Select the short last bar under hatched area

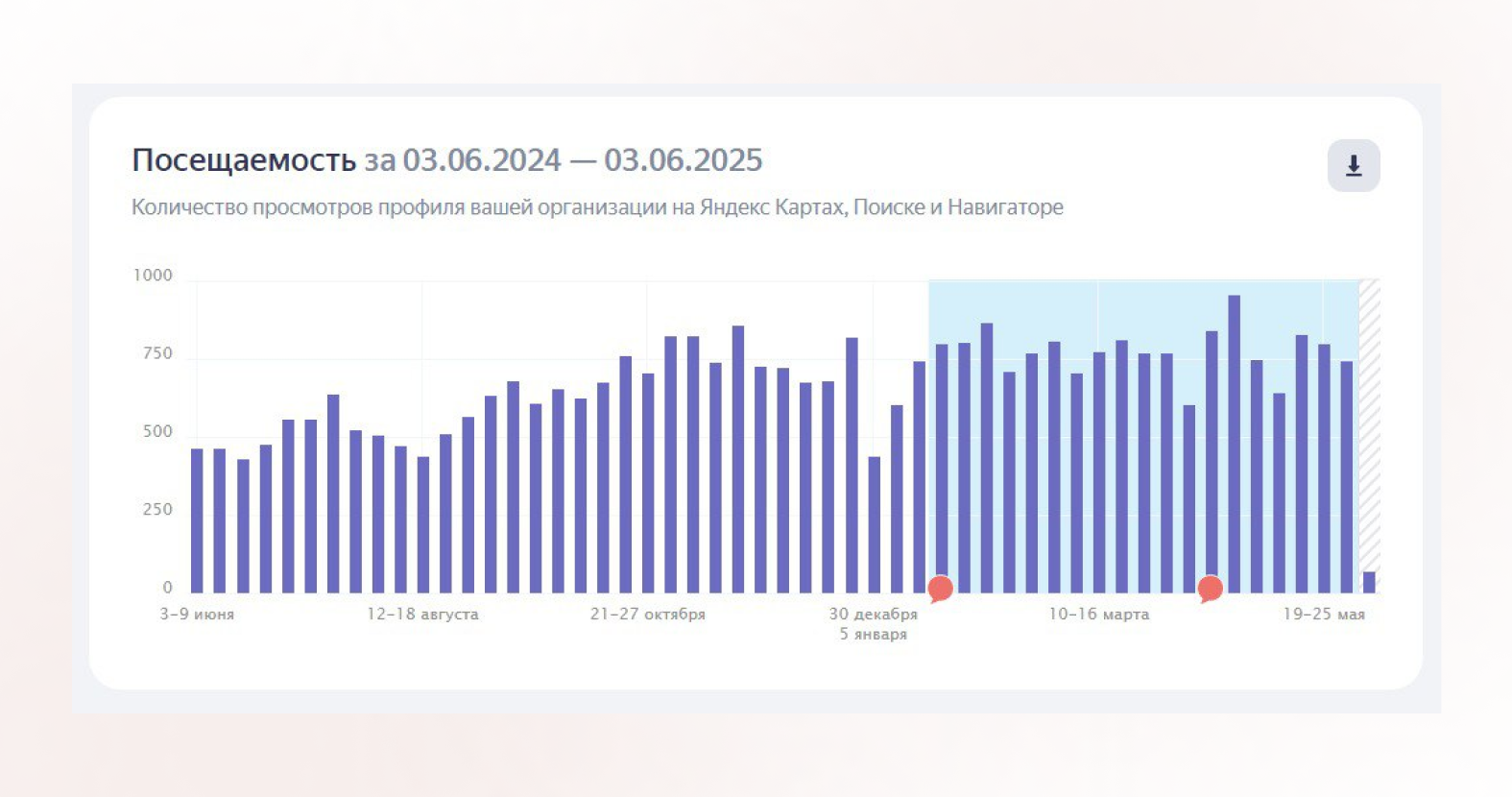point(1369,582)
